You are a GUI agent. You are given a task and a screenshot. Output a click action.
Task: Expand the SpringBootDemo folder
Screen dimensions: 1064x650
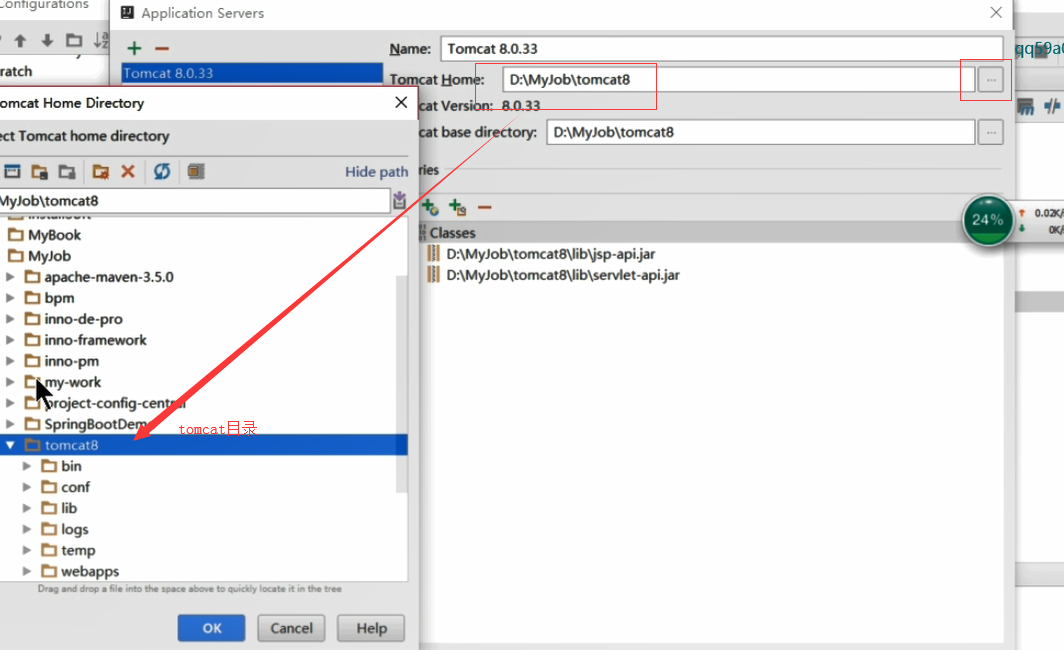coord(10,424)
